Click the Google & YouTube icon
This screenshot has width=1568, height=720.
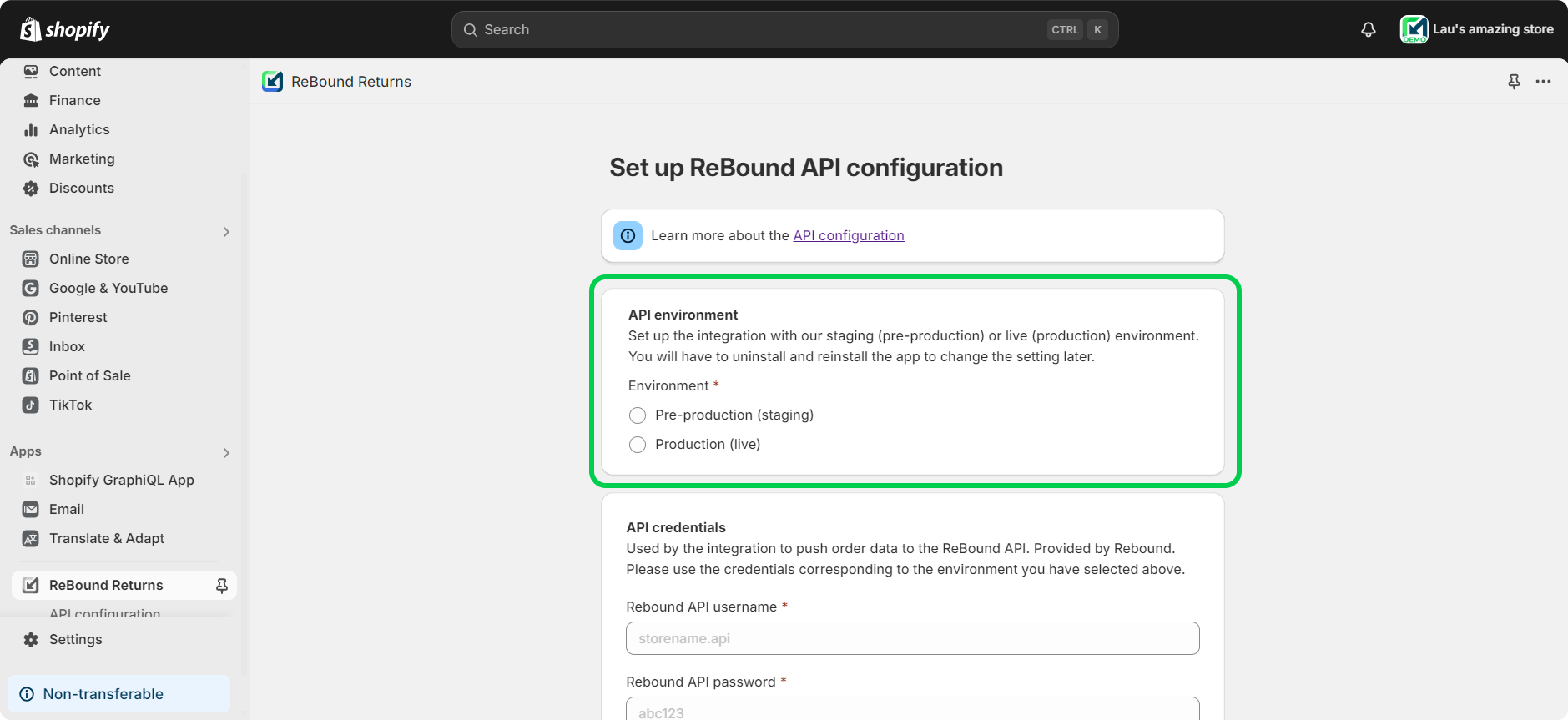pos(31,288)
